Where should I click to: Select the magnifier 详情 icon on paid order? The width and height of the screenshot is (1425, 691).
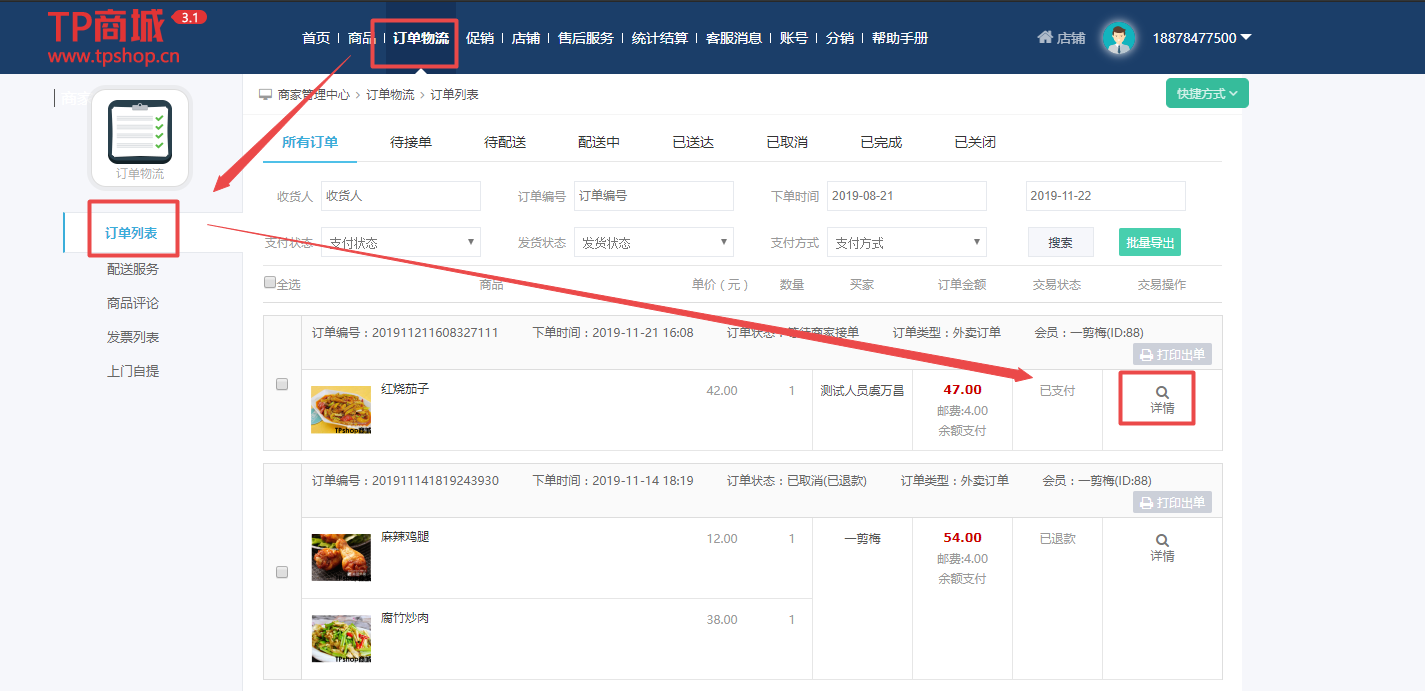pos(1160,392)
